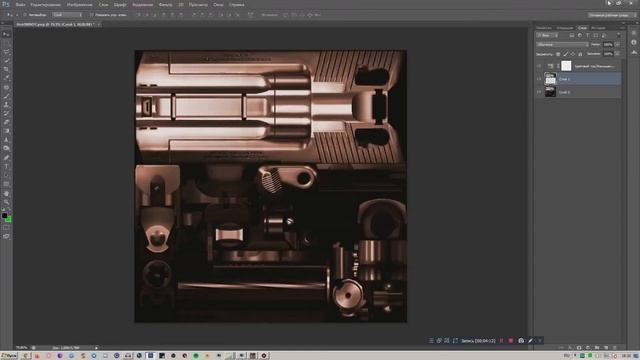Click the create new layer icon
Viewport: 640px width, 360px height.
606,347
